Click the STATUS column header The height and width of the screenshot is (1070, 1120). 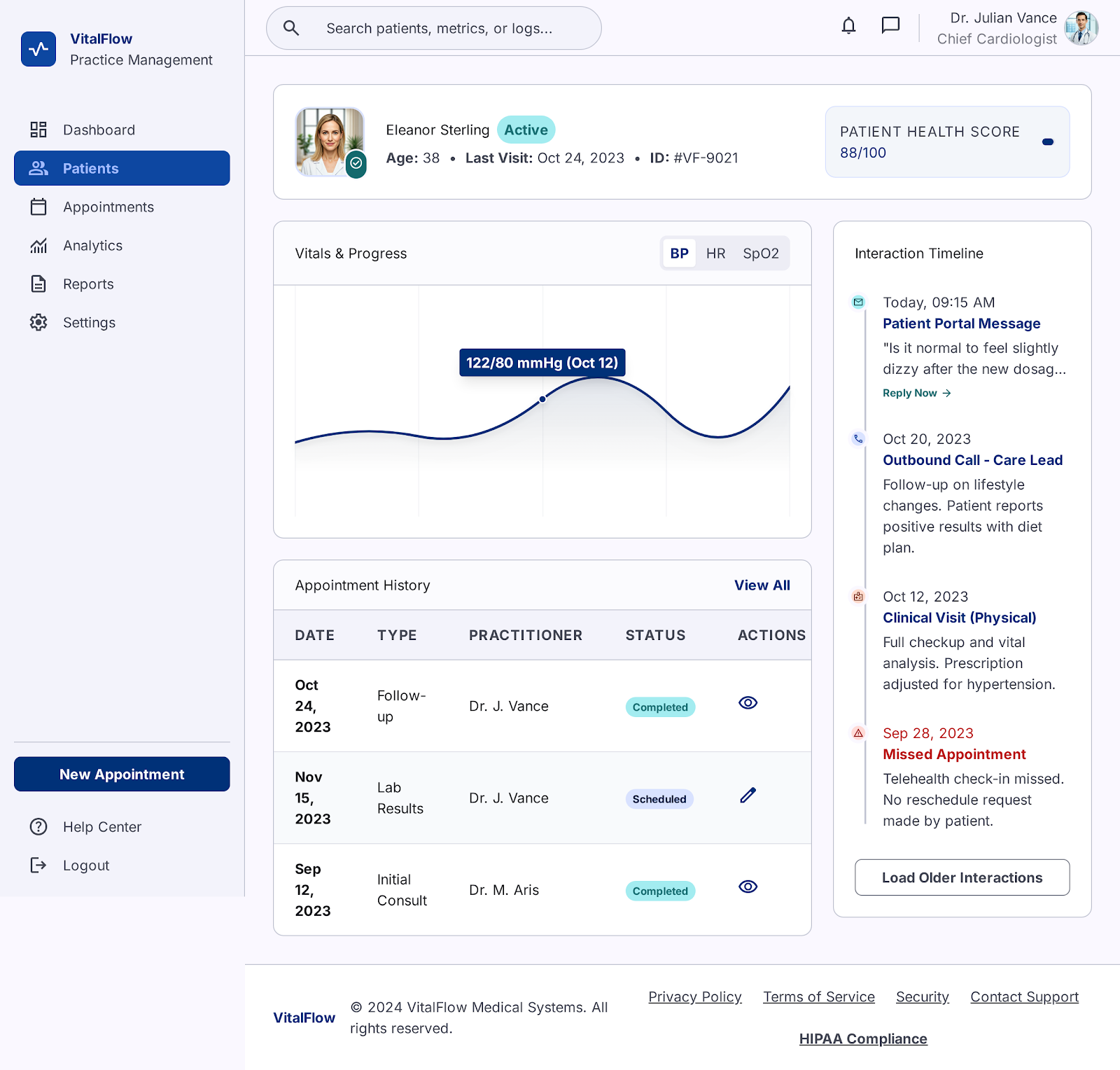pyautogui.click(x=655, y=635)
